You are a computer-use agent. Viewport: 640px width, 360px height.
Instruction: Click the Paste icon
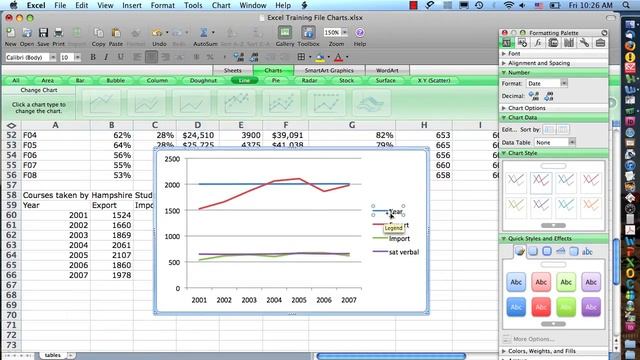[x=116, y=33]
